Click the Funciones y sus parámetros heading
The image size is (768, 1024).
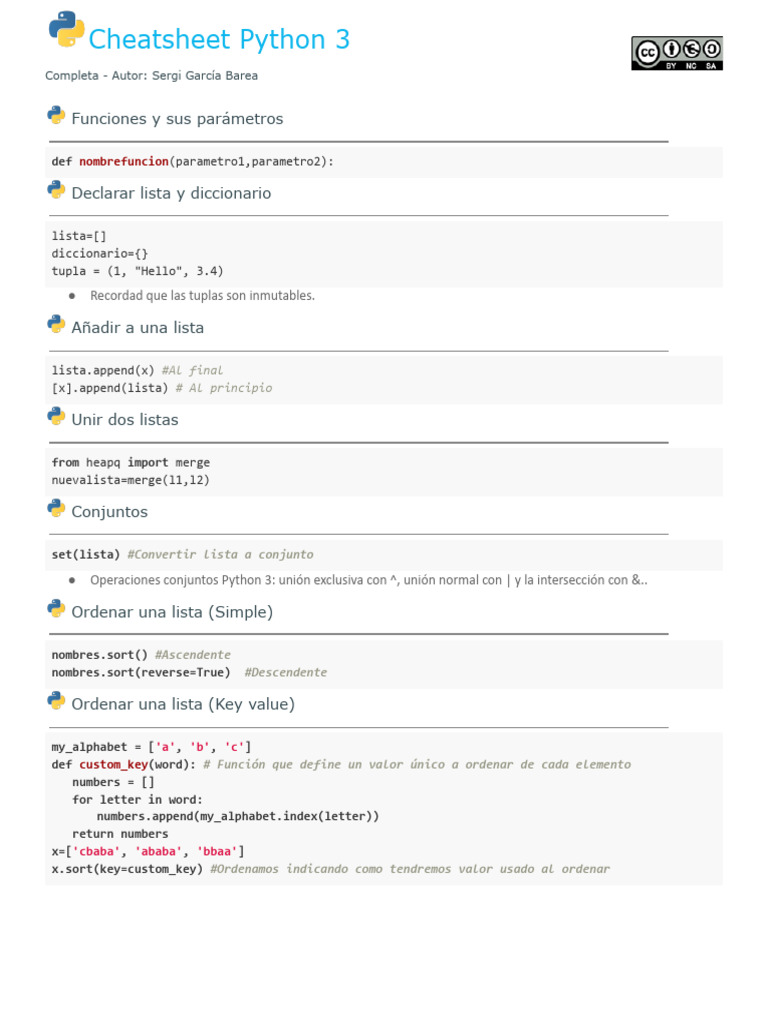(x=177, y=119)
